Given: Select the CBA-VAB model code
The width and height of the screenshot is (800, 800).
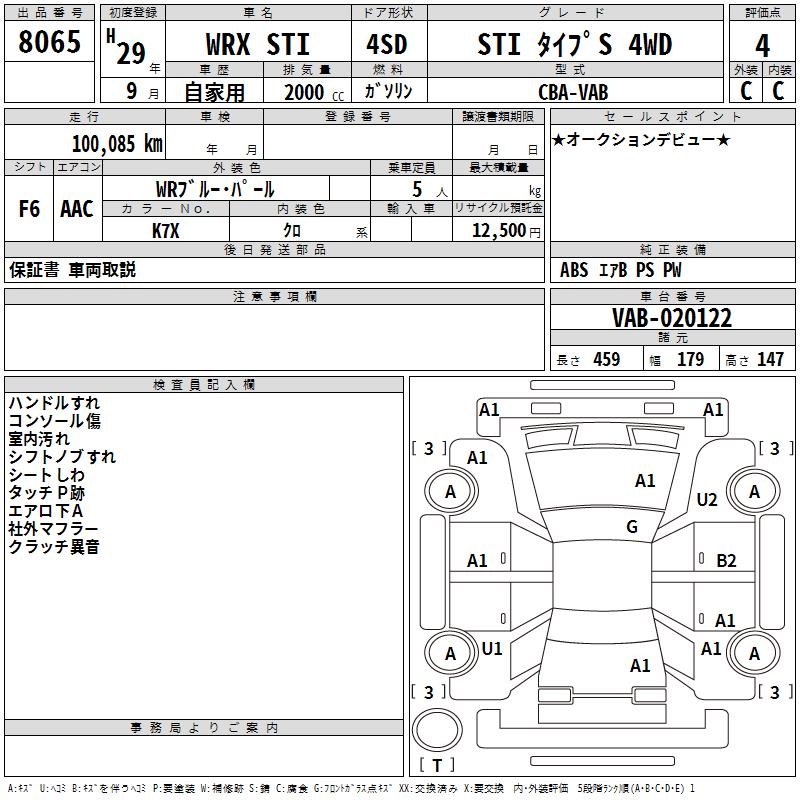Looking at the screenshot, I should [570, 91].
